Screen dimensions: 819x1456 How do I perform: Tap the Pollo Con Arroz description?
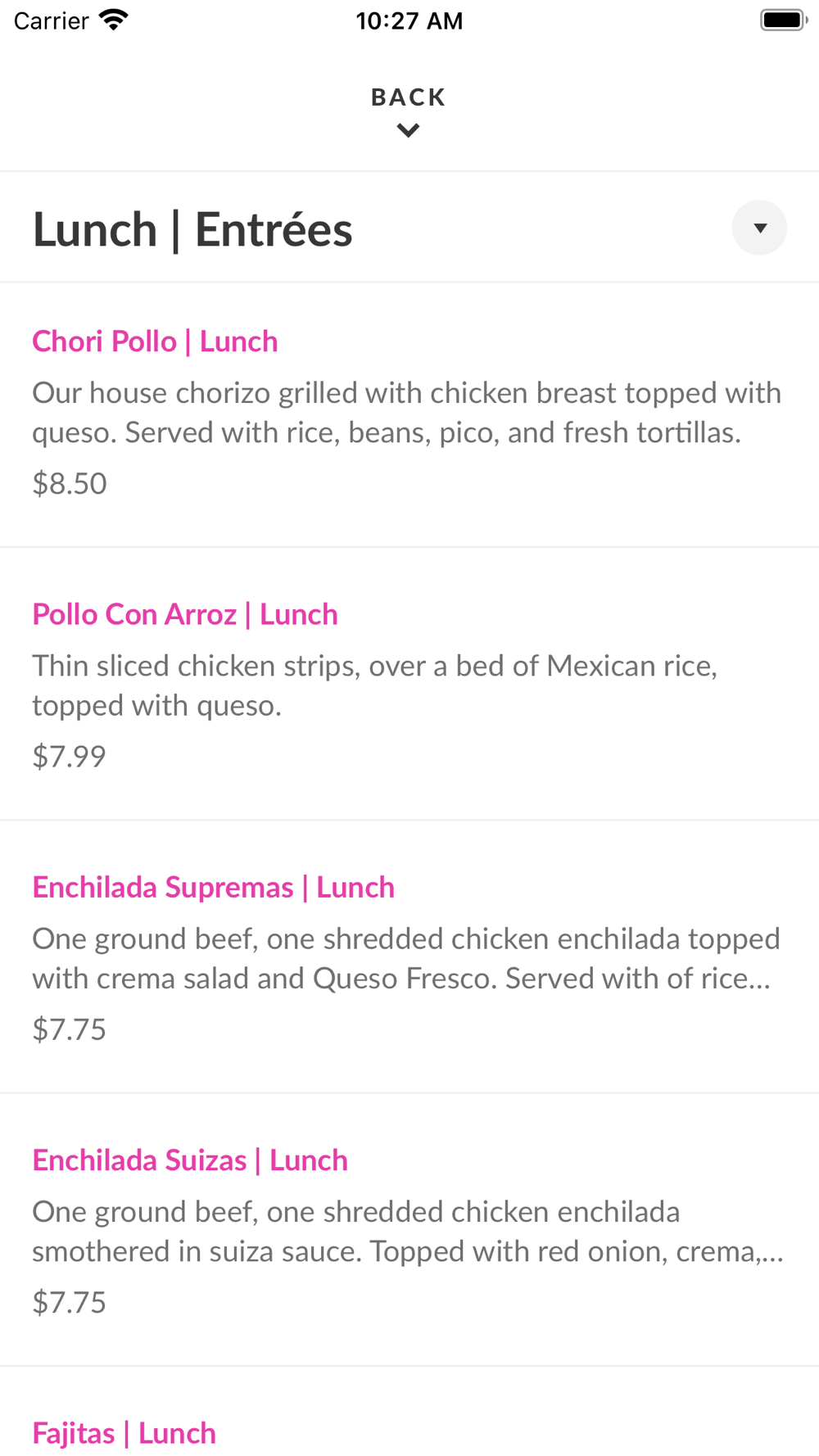pos(374,685)
